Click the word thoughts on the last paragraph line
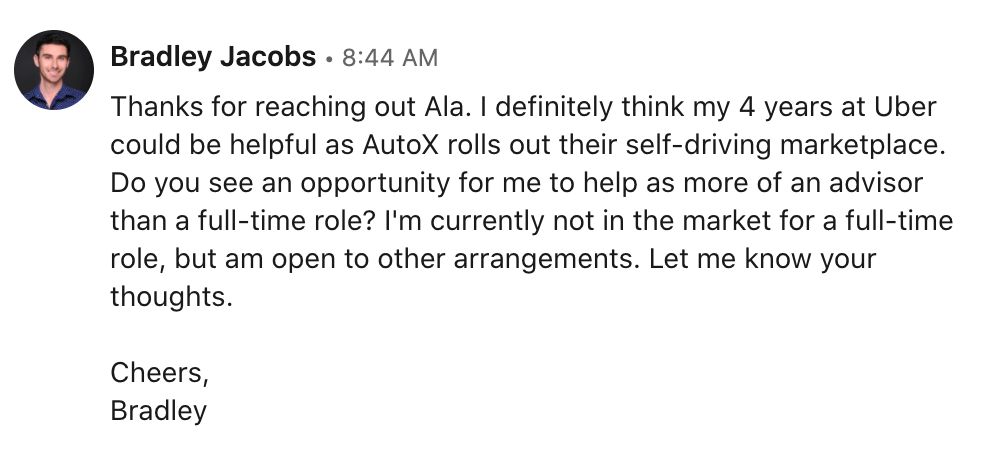The height and width of the screenshot is (472, 990). [x=171, y=297]
